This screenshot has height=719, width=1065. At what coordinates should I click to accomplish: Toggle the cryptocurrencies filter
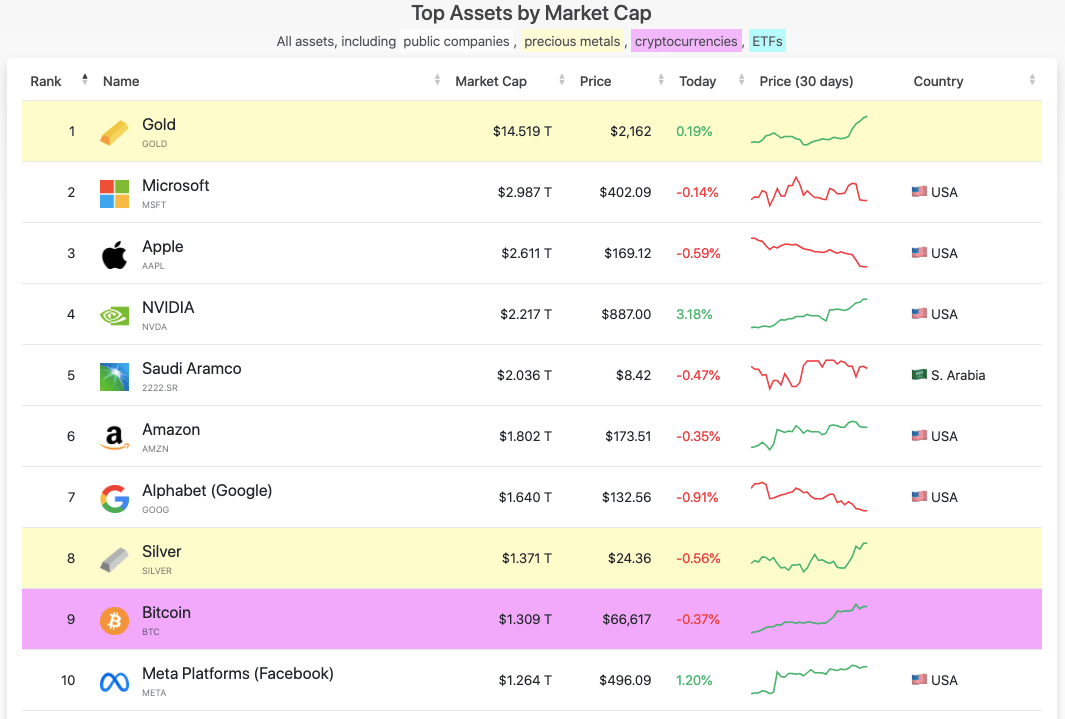[686, 41]
